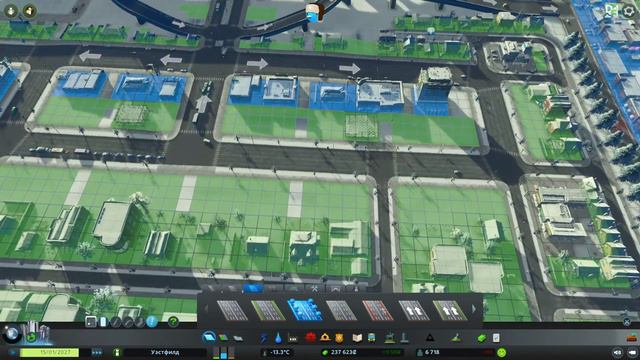This screenshot has width=640, height=360.
Task: Select the green one-way road with arrows
Action: point(450,310)
